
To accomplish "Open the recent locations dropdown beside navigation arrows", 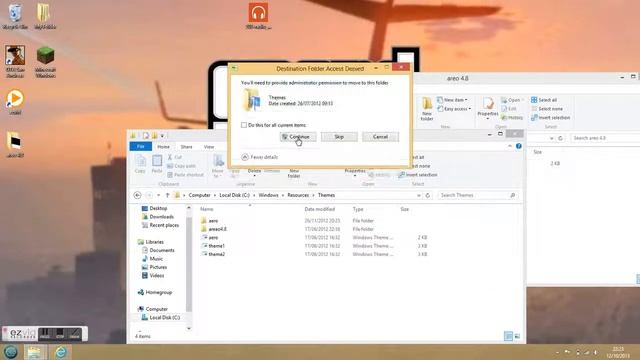I will coord(159,196).
